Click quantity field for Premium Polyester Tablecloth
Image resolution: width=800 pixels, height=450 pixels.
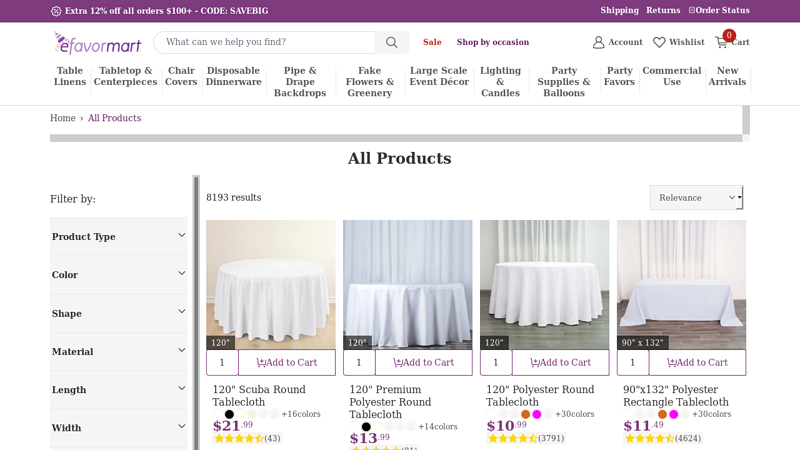[x=359, y=362]
